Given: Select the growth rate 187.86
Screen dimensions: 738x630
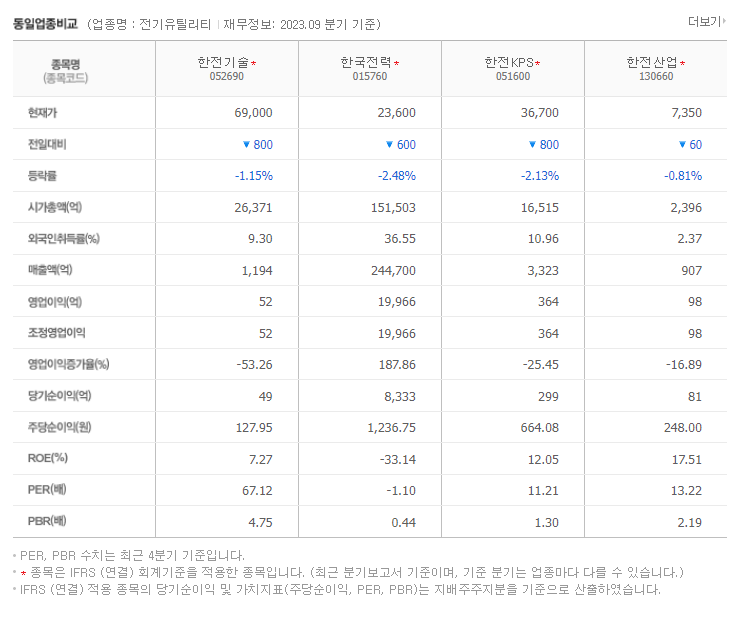Looking at the screenshot, I should (397, 365).
